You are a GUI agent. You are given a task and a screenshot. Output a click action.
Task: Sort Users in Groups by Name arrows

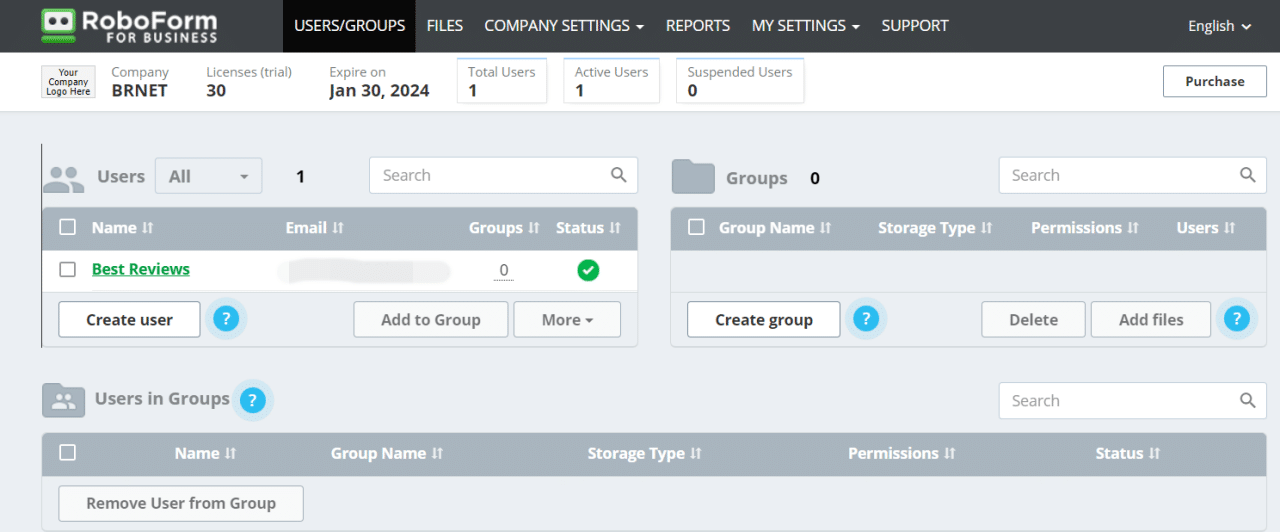(x=231, y=454)
